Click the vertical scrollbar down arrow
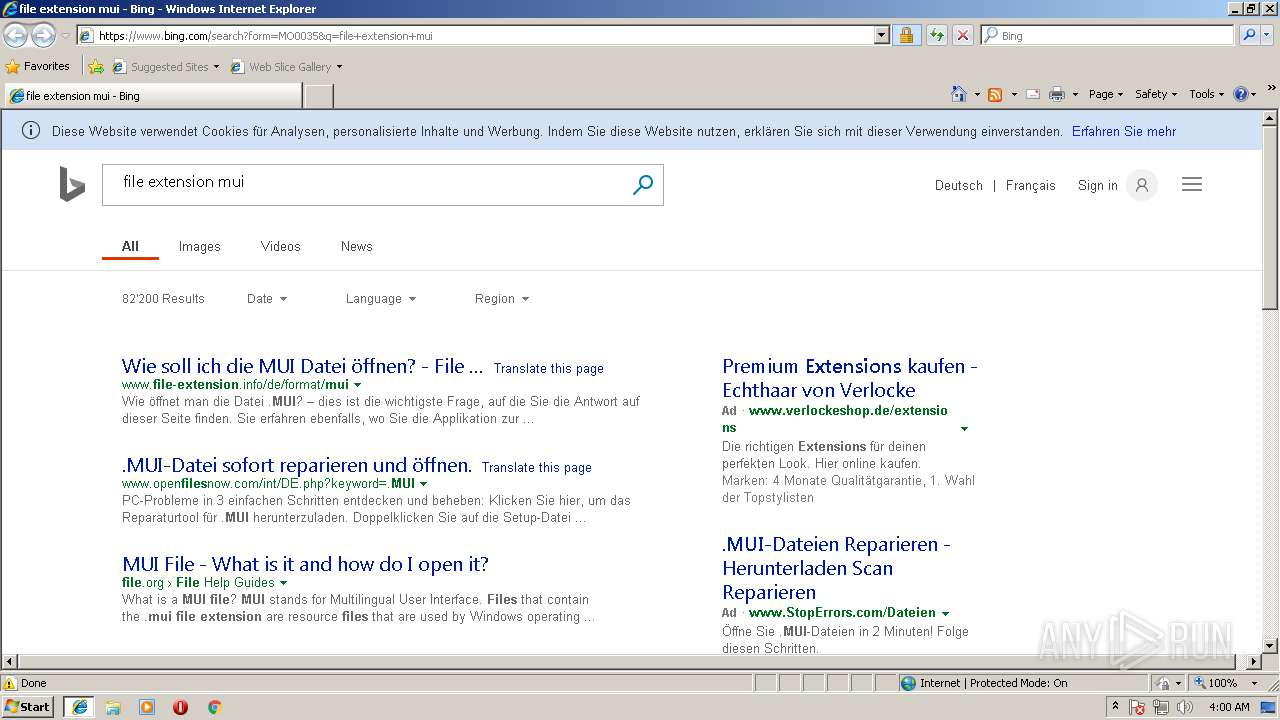This screenshot has width=1280, height=720. pyautogui.click(x=1270, y=646)
